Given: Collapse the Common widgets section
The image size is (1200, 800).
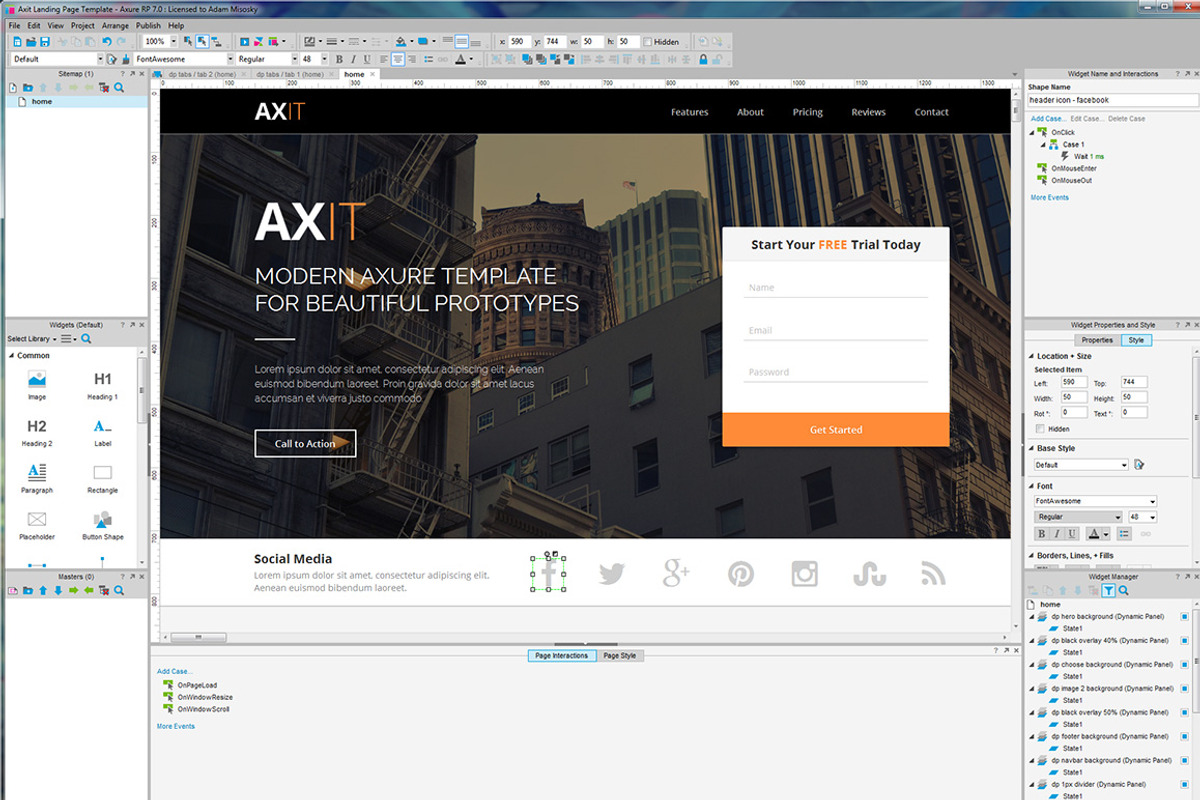Looking at the screenshot, I should pos(11,356).
